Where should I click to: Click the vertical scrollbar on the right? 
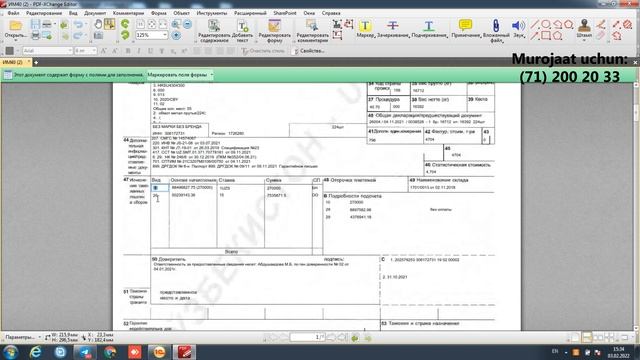636,205
